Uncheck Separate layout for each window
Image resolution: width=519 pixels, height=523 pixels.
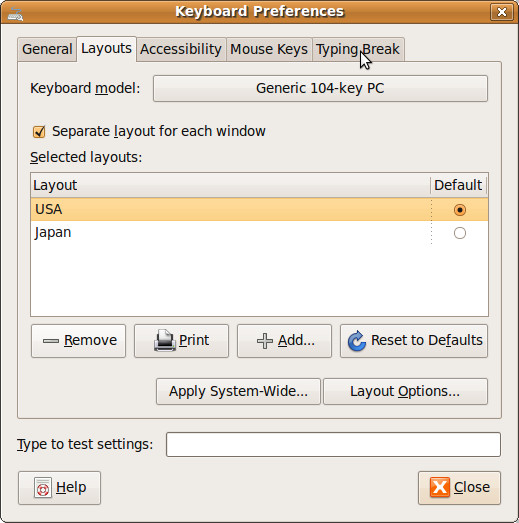coord(39,131)
